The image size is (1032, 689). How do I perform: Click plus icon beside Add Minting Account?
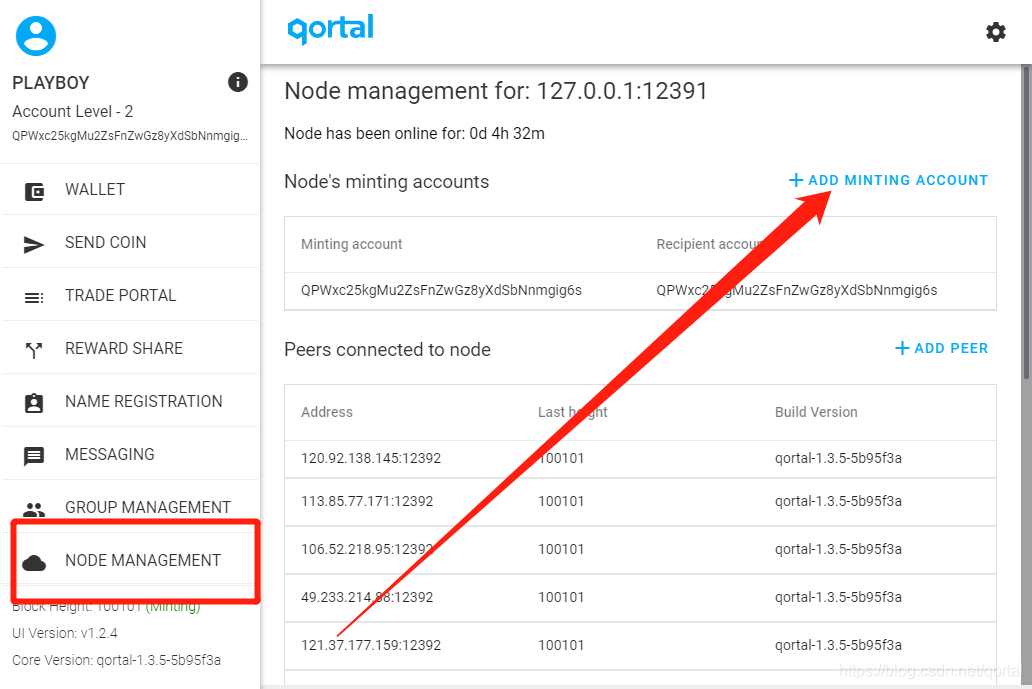click(796, 180)
